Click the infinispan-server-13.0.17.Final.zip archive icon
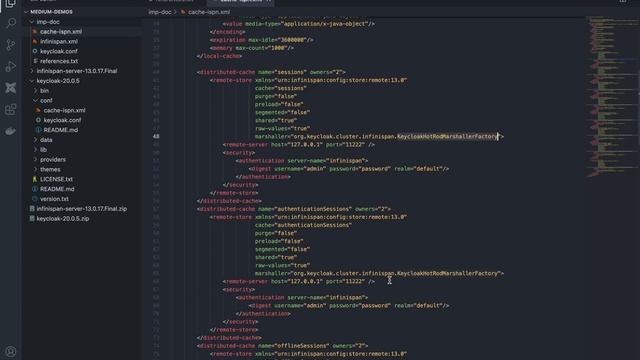640x360 pixels. 32,209
